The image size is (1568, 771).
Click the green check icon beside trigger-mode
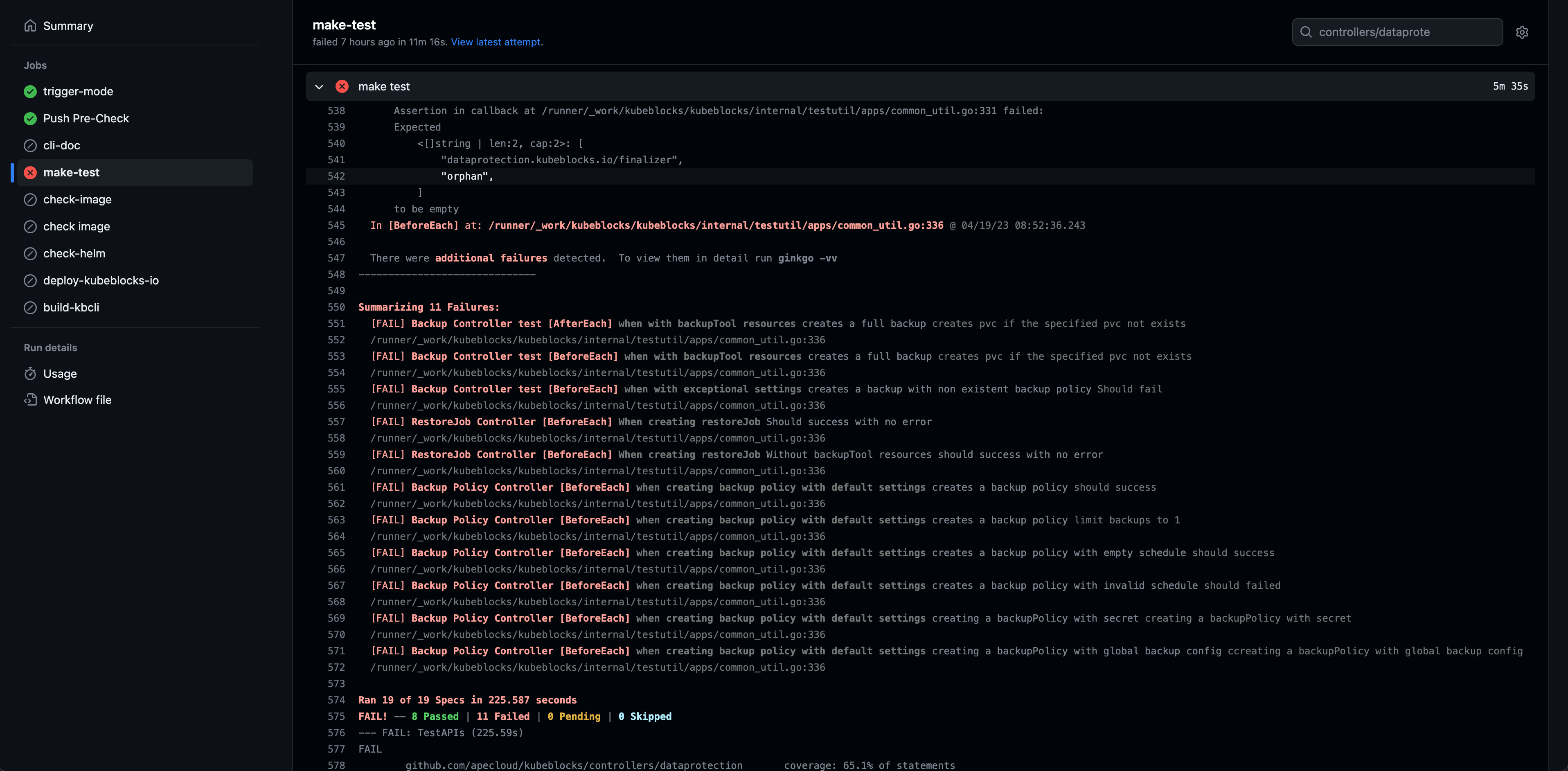[x=30, y=91]
